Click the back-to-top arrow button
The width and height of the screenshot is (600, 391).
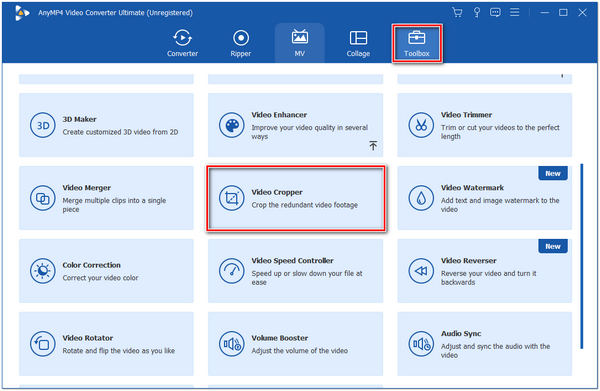[373, 145]
